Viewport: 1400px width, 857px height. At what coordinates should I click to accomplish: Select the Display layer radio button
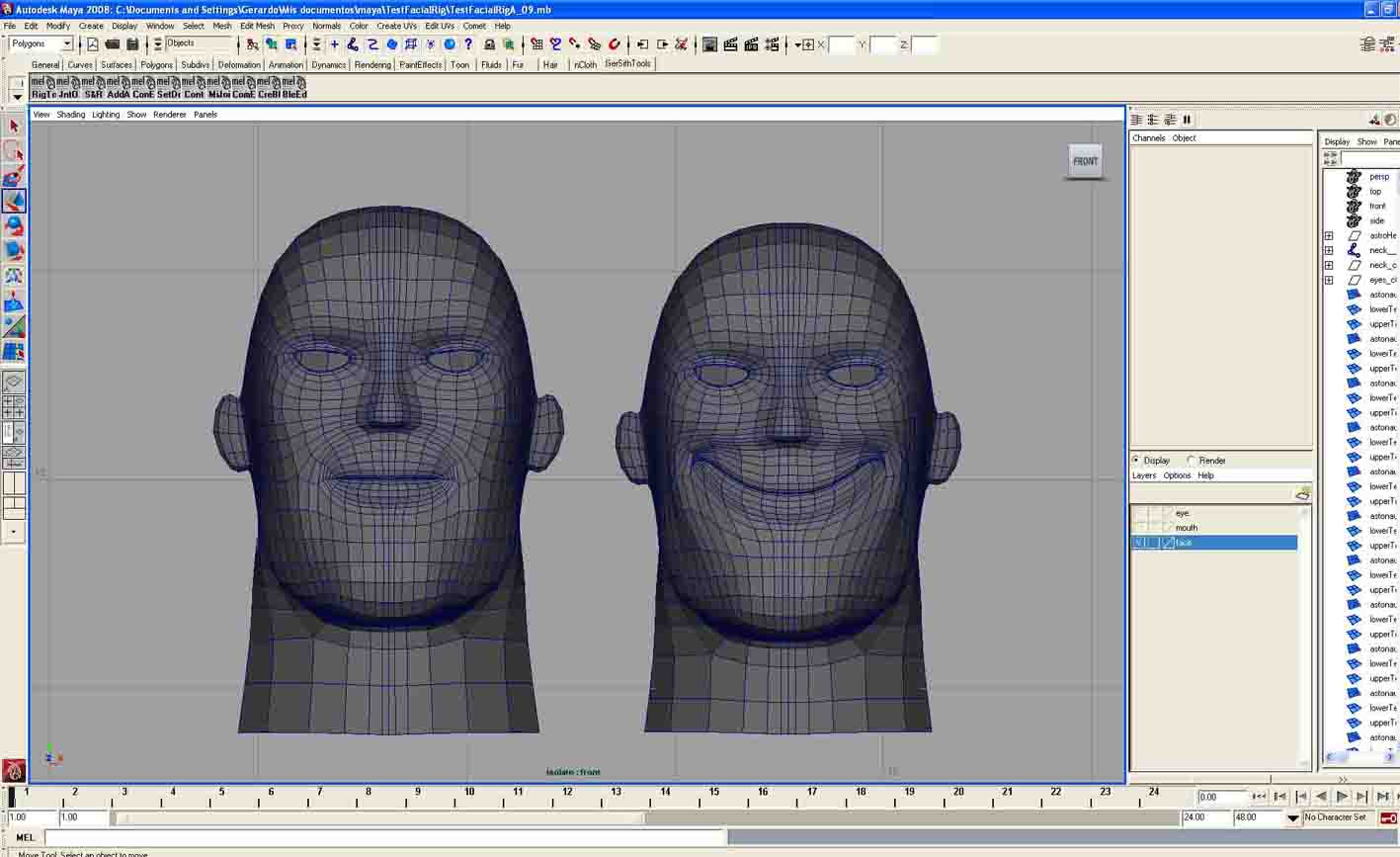(x=1136, y=461)
